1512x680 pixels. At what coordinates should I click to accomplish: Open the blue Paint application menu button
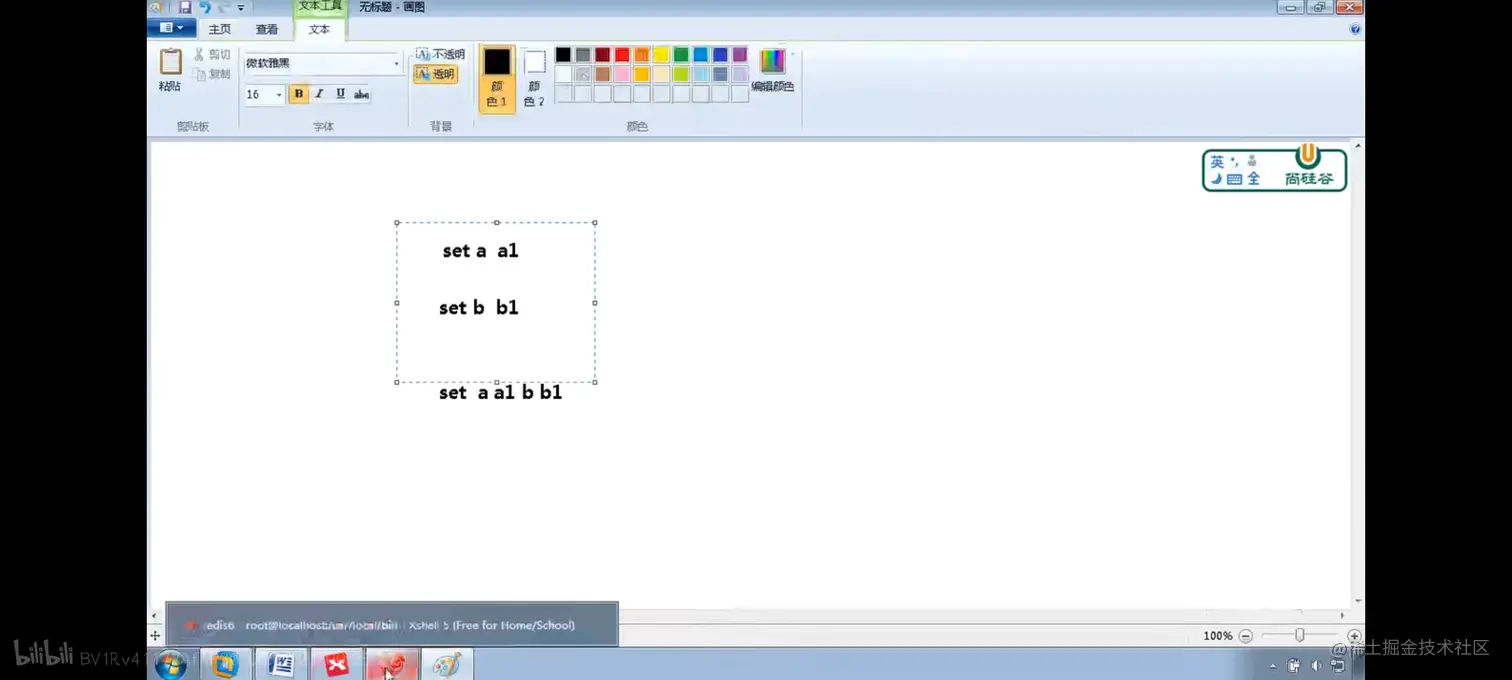pyautogui.click(x=171, y=28)
